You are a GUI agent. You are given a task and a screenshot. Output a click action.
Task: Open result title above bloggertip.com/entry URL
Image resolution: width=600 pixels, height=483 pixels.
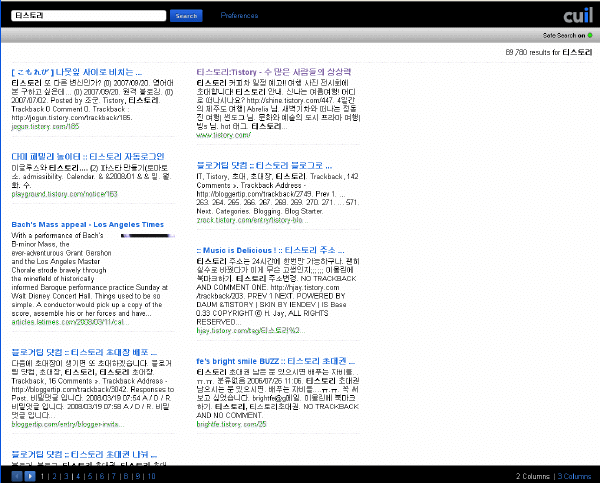84,352
